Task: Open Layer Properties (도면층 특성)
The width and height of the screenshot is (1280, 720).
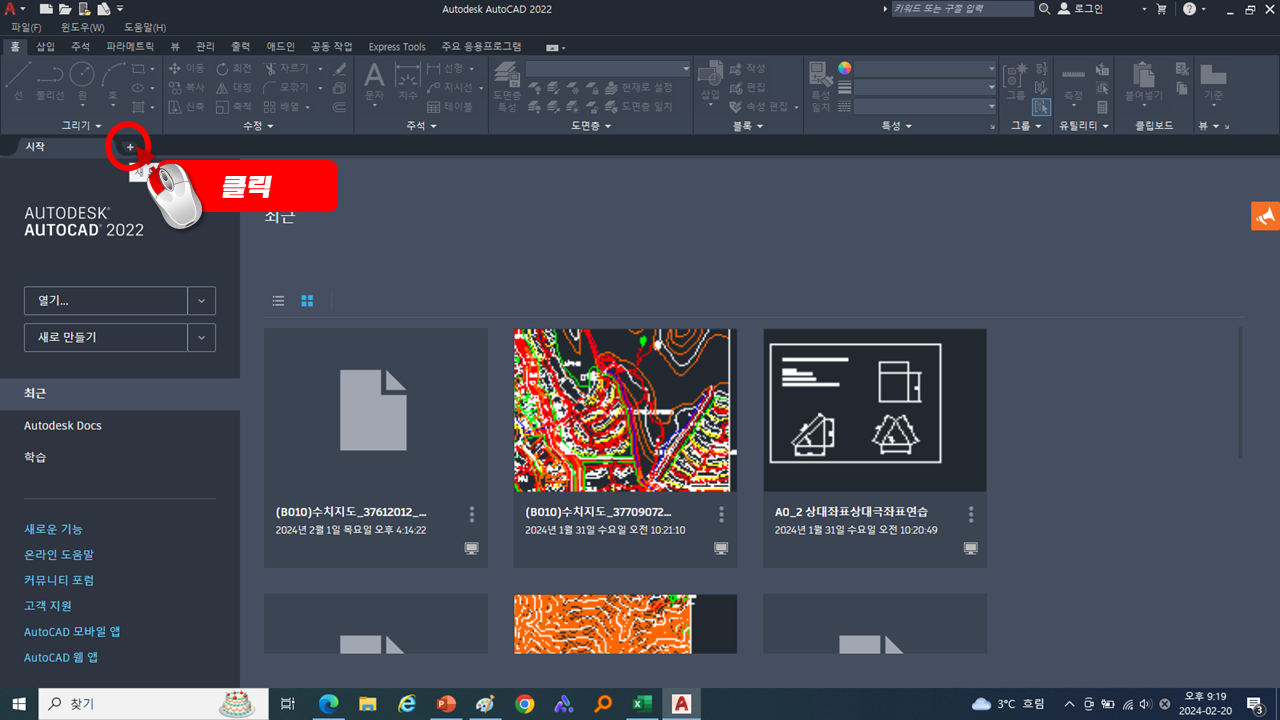Action: tap(508, 86)
